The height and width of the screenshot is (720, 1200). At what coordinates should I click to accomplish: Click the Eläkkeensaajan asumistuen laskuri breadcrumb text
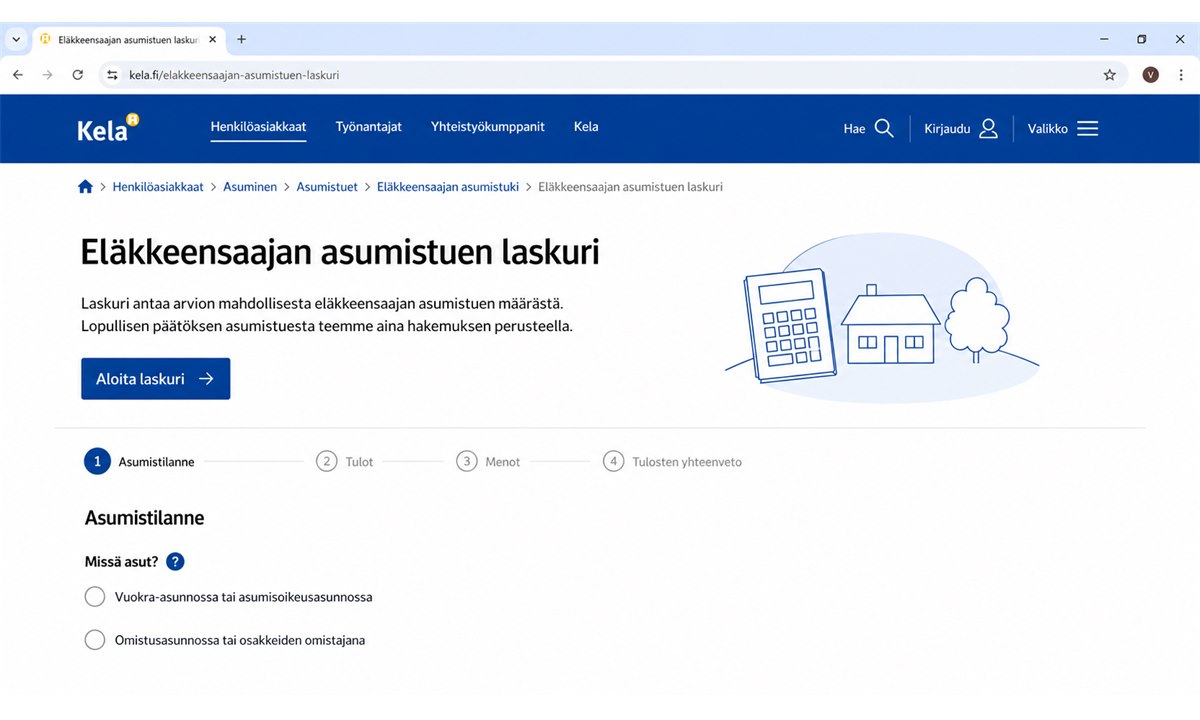click(x=630, y=187)
